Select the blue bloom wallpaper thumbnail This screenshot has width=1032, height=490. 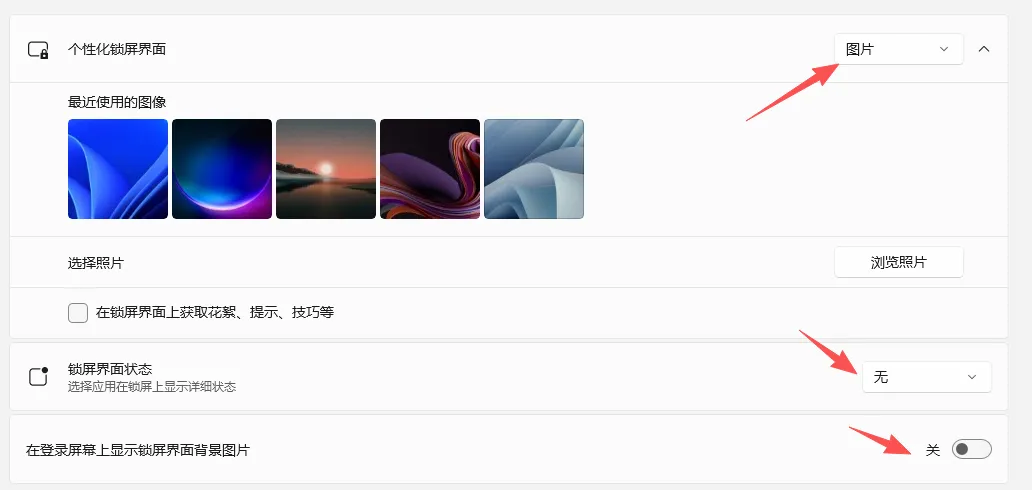click(118, 169)
